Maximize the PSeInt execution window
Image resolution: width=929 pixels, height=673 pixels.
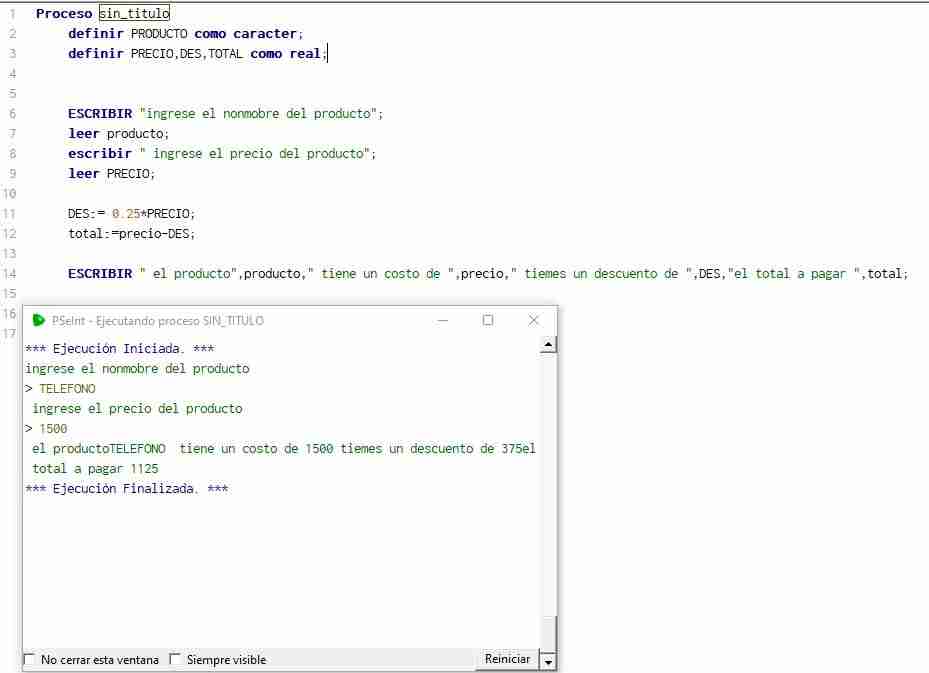tap(488, 321)
